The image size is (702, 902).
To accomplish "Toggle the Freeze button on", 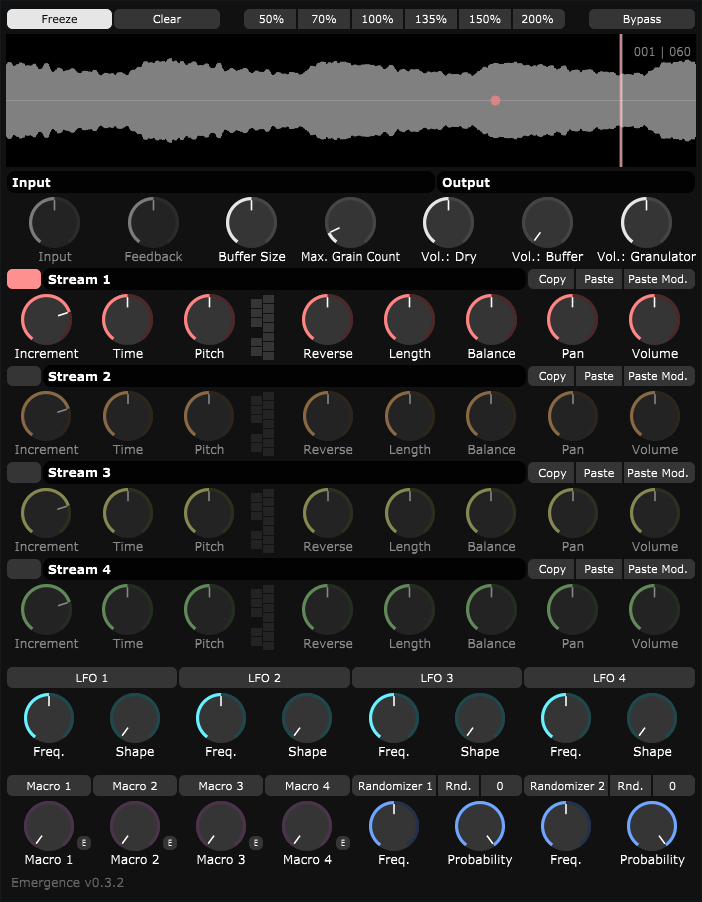I will 59,19.
